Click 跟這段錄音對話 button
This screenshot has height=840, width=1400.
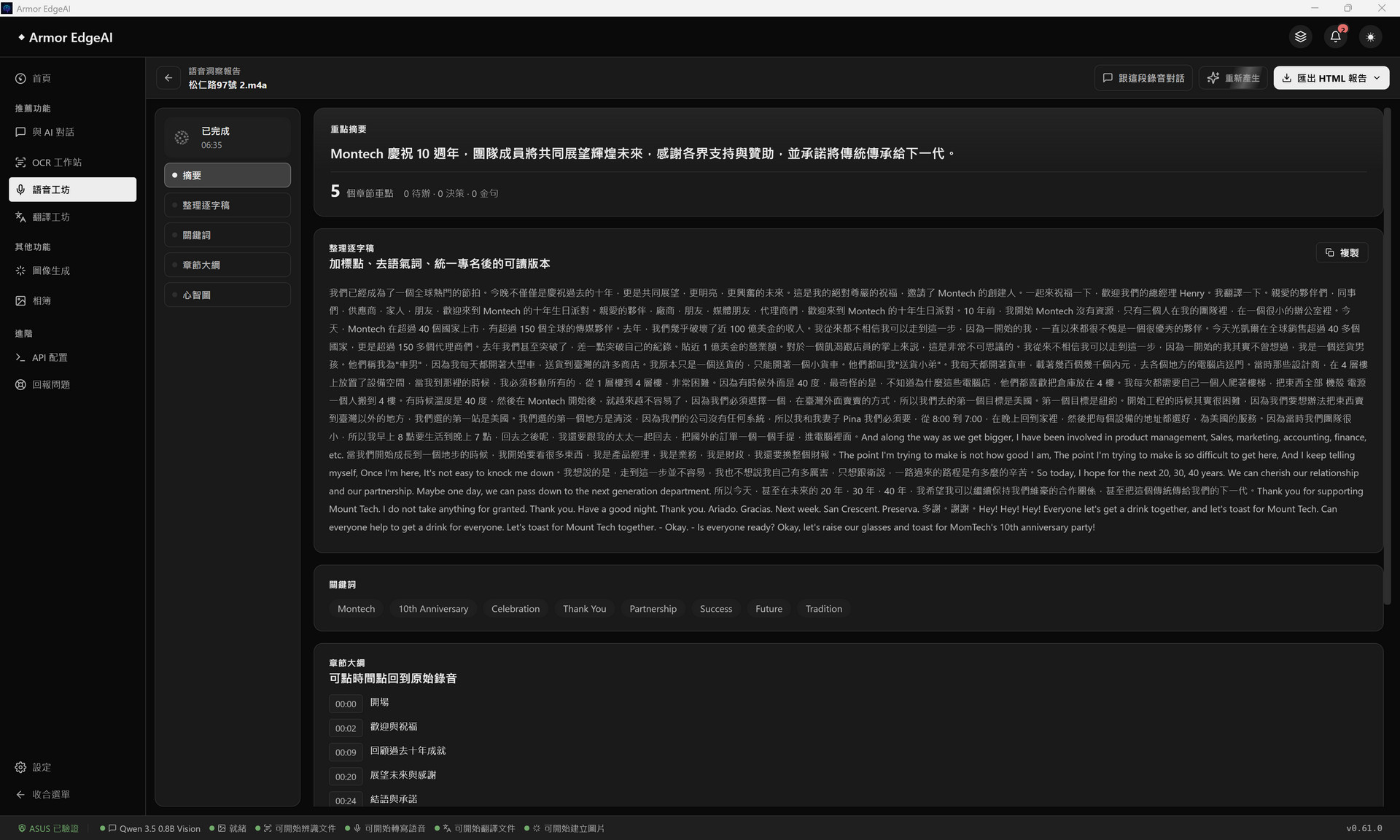(x=1143, y=78)
